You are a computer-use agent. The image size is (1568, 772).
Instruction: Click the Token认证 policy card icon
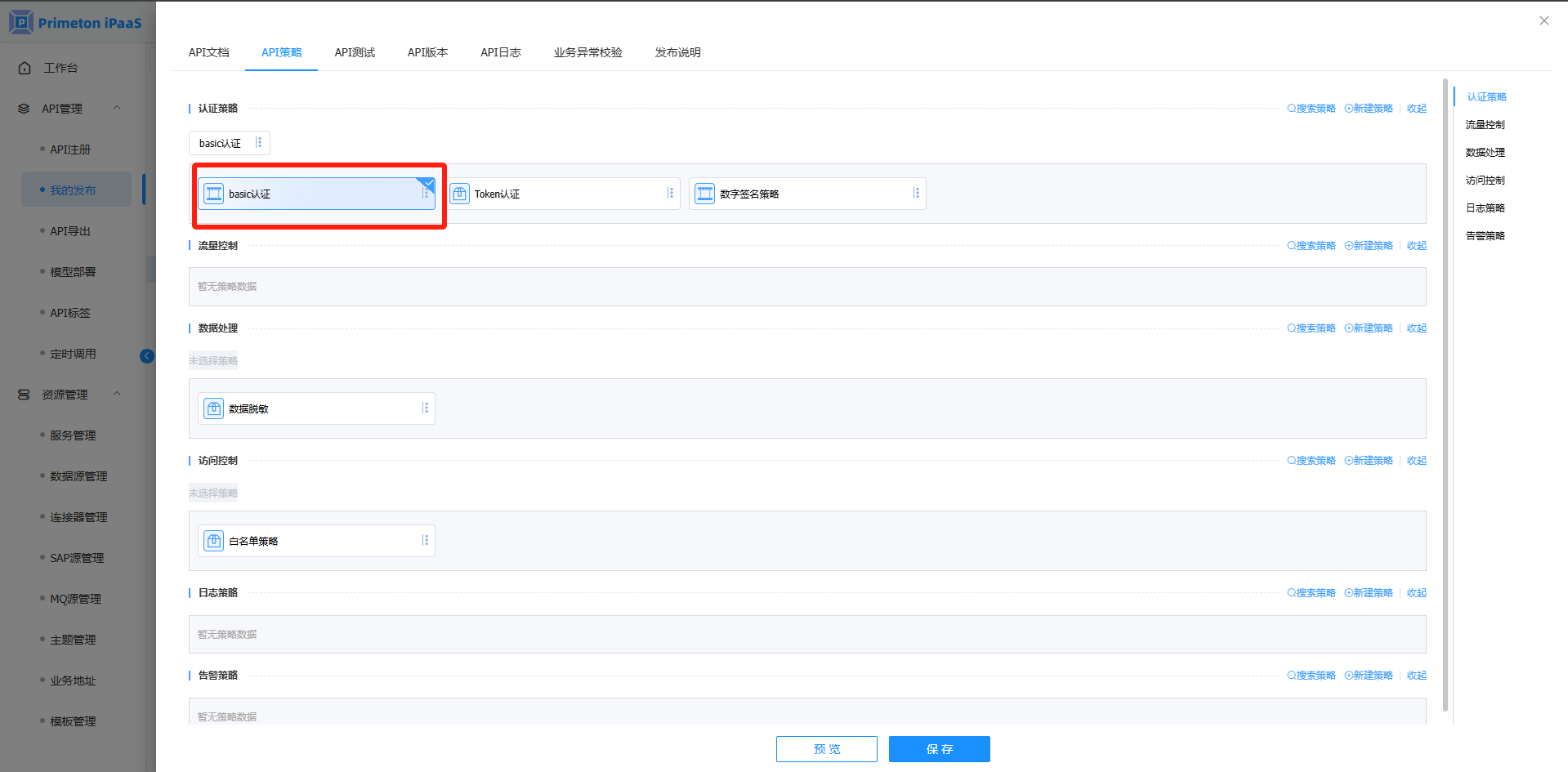tap(460, 194)
